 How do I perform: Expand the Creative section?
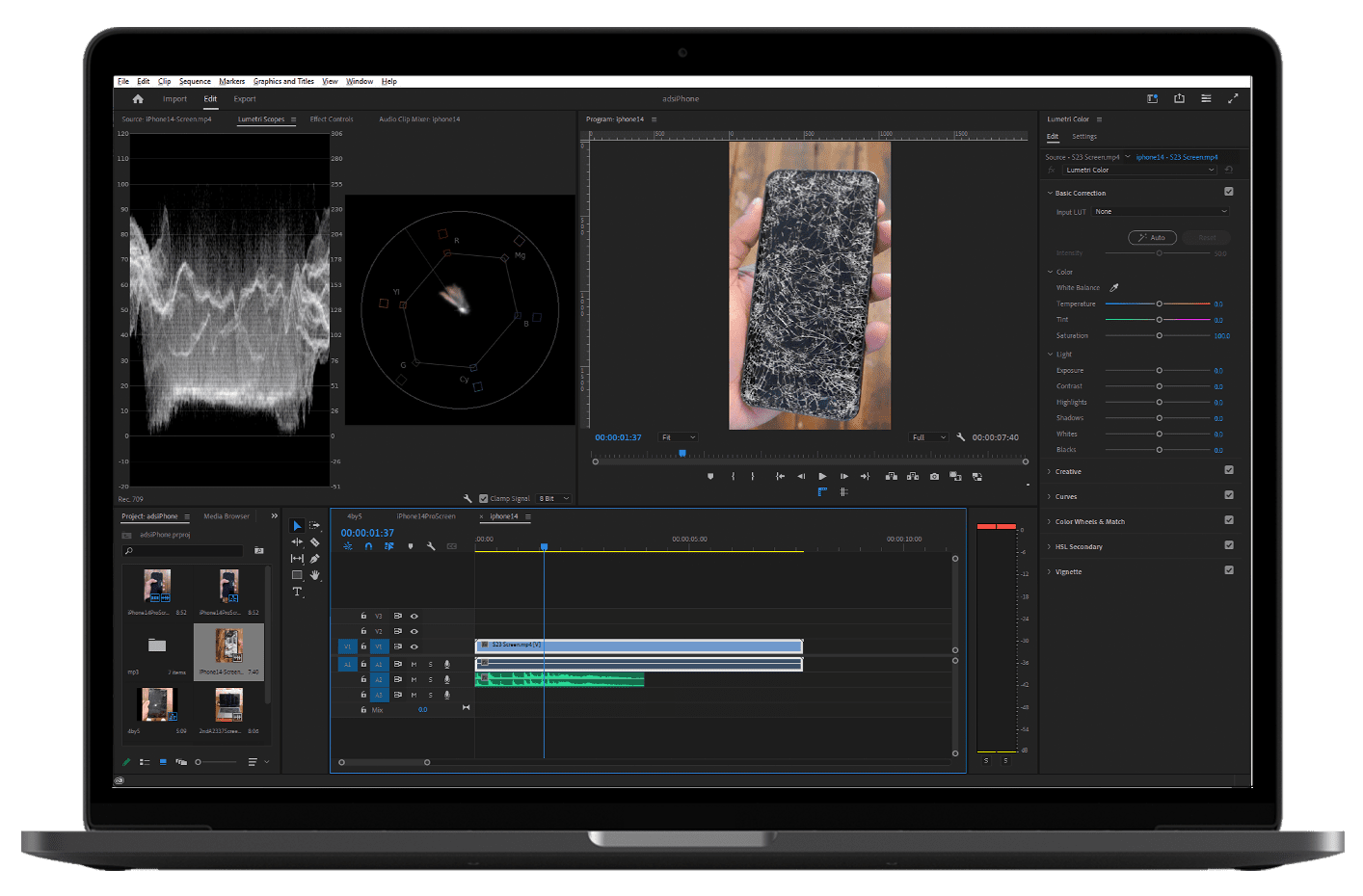coord(1050,471)
